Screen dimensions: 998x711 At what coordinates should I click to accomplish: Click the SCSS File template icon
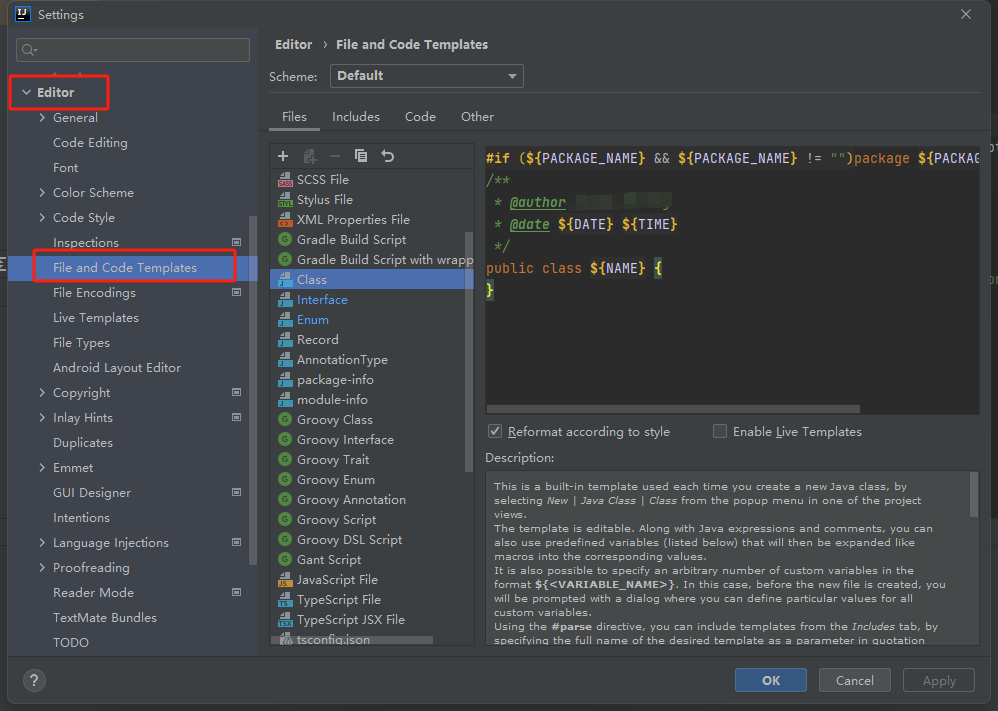pyautogui.click(x=285, y=180)
